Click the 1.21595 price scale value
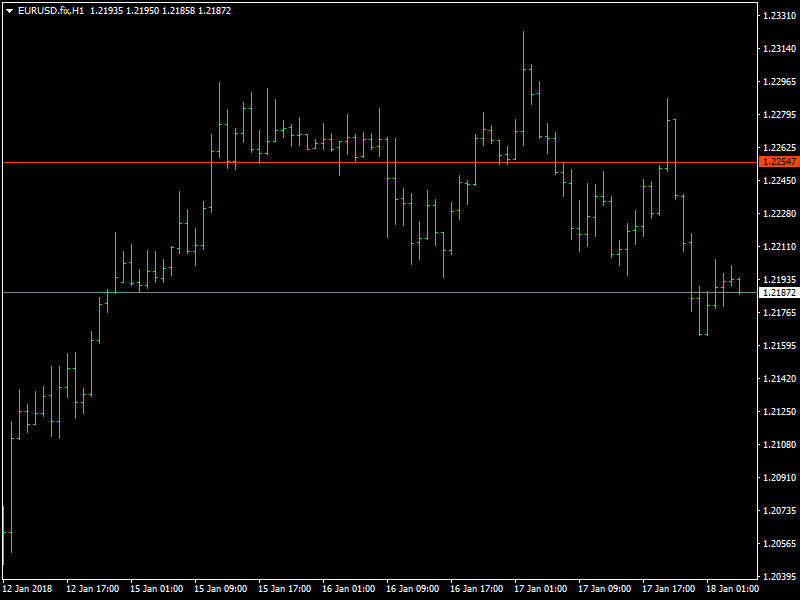This screenshot has width=800, height=600. [x=779, y=345]
